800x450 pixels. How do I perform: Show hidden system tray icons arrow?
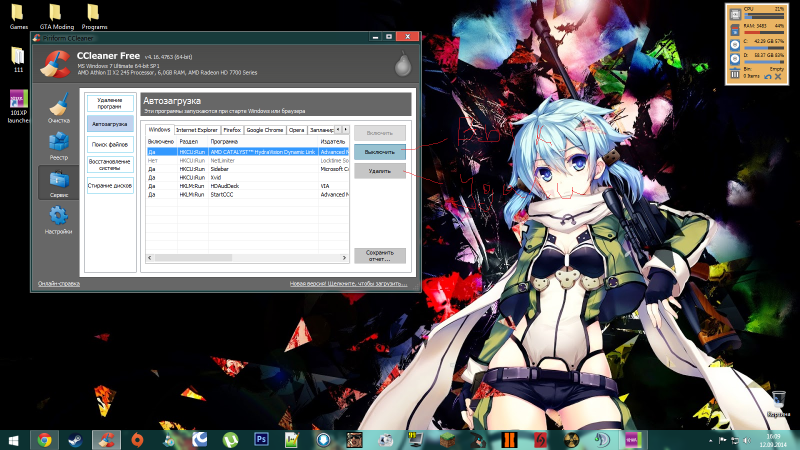[711, 440]
